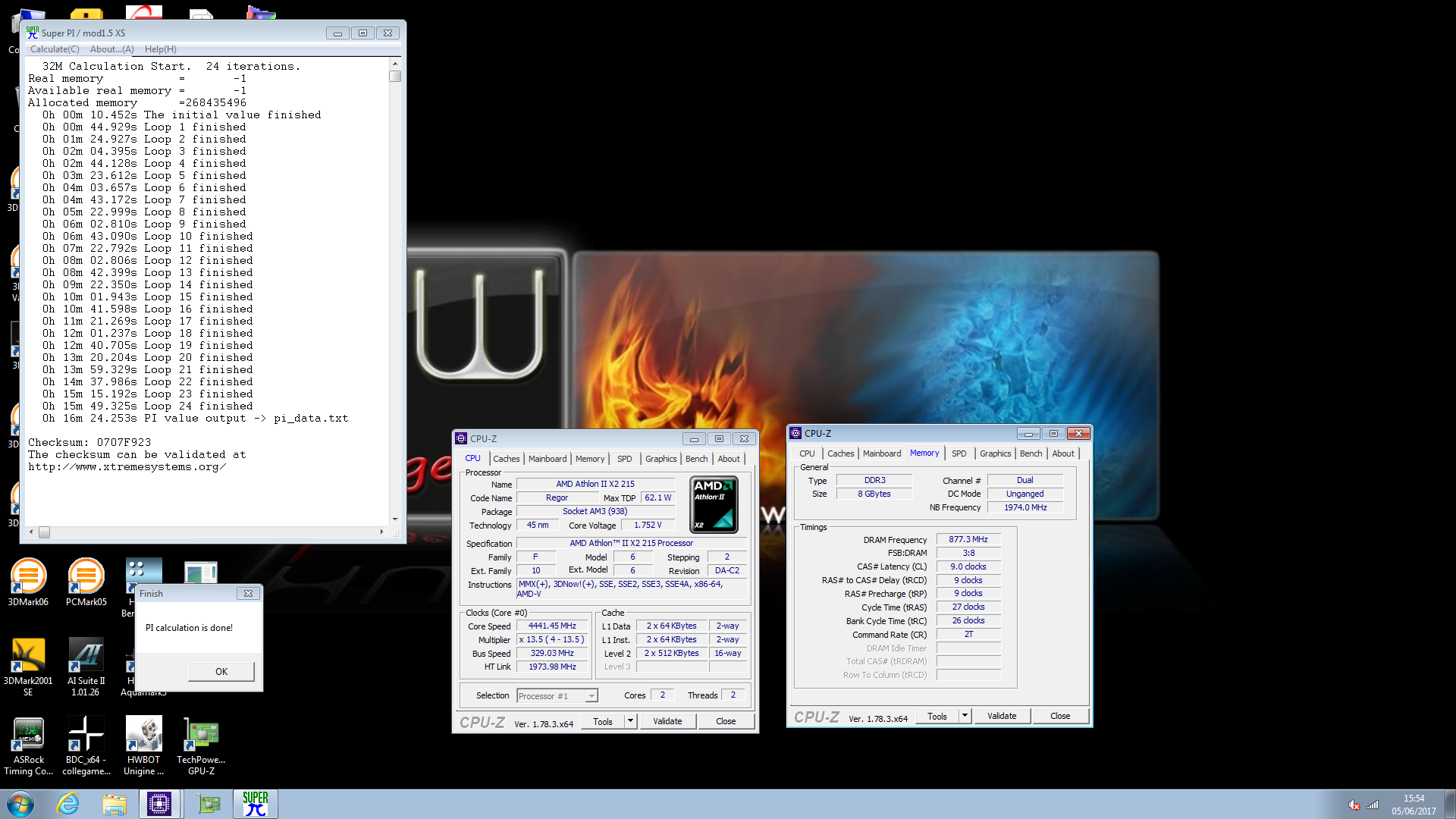The height and width of the screenshot is (819, 1456).
Task: Click the Checksum: 0707F923 line in Super PI
Action: coord(89,442)
